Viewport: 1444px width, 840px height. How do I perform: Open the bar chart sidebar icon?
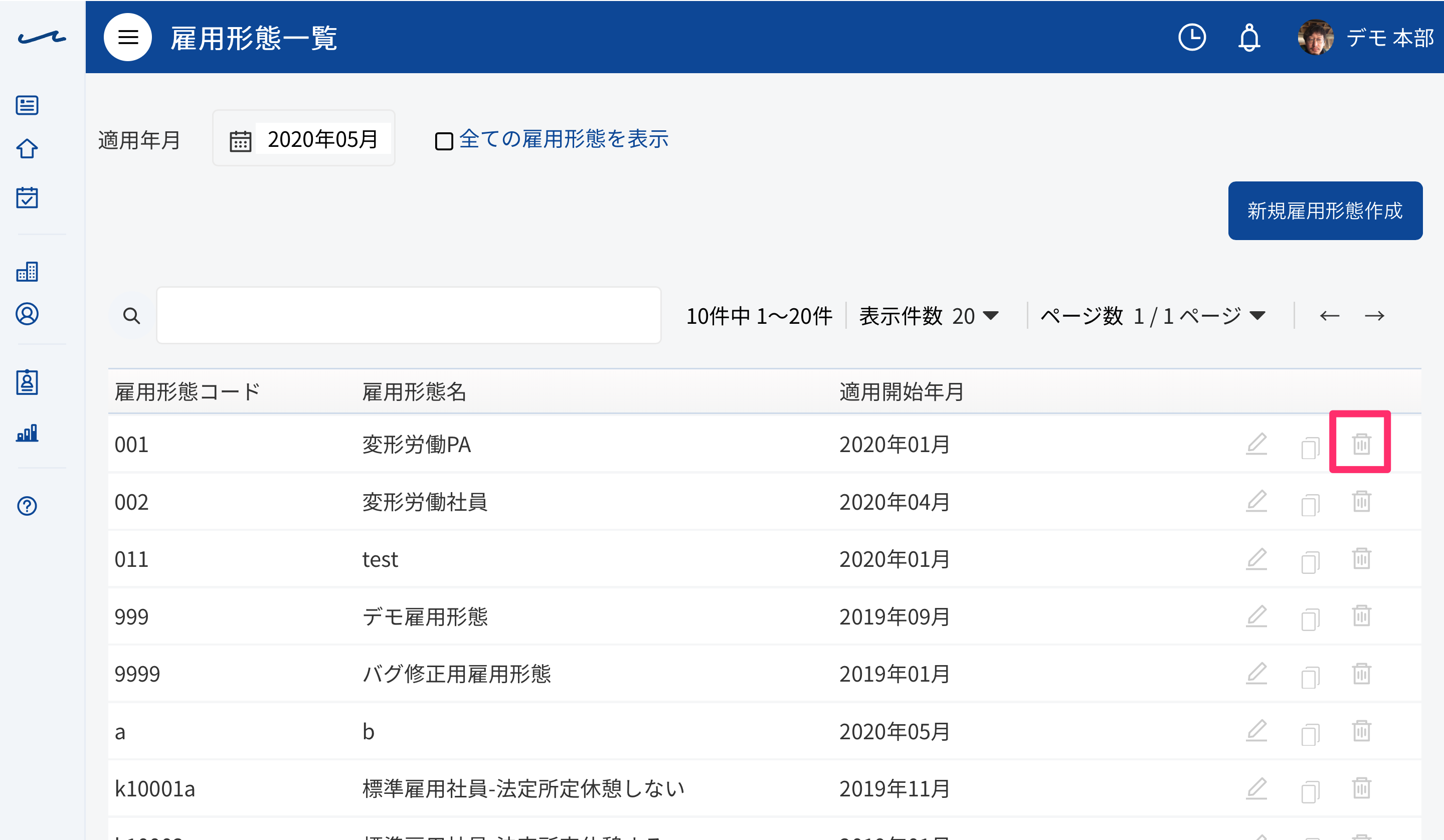pyautogui.click(x=27, y=433)
